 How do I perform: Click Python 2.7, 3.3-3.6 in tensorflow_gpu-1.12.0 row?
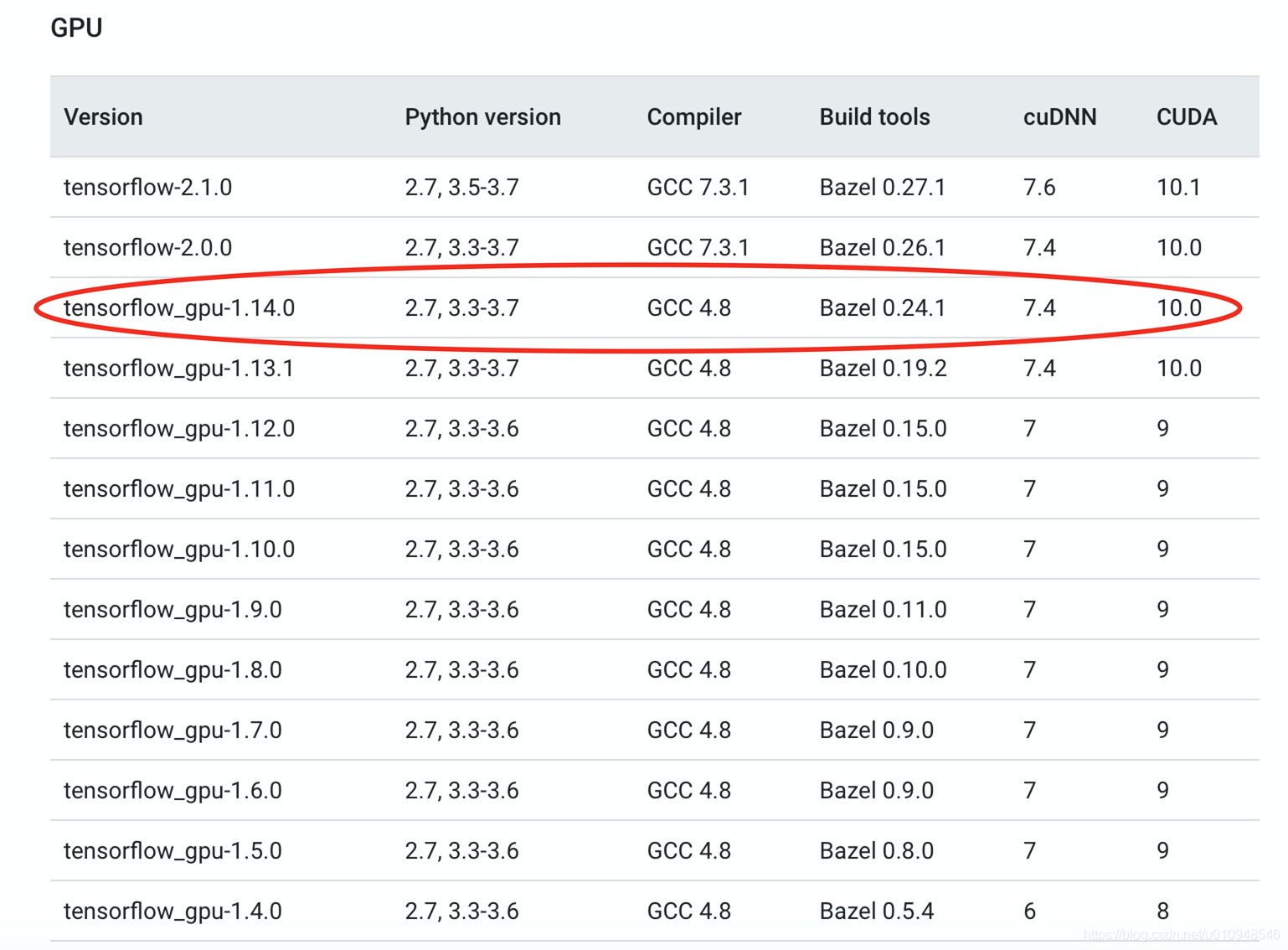pos(461,428)
